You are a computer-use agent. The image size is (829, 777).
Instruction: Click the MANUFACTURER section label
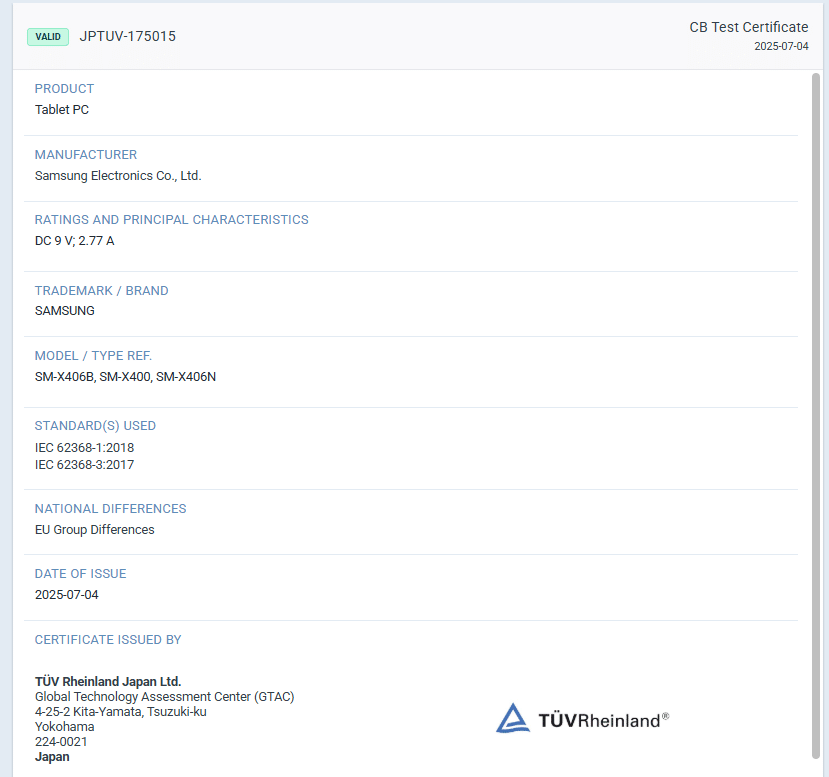tap(86, 155)
